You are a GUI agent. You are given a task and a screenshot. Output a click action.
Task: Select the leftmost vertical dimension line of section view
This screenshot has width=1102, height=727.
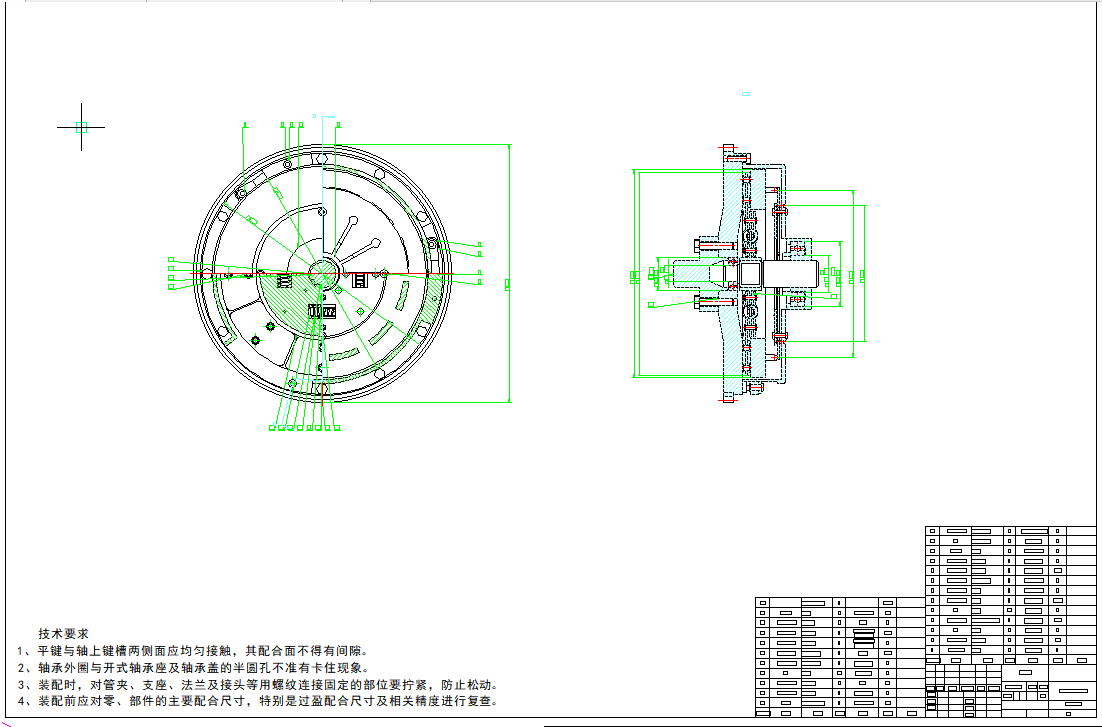coord(634,273)
